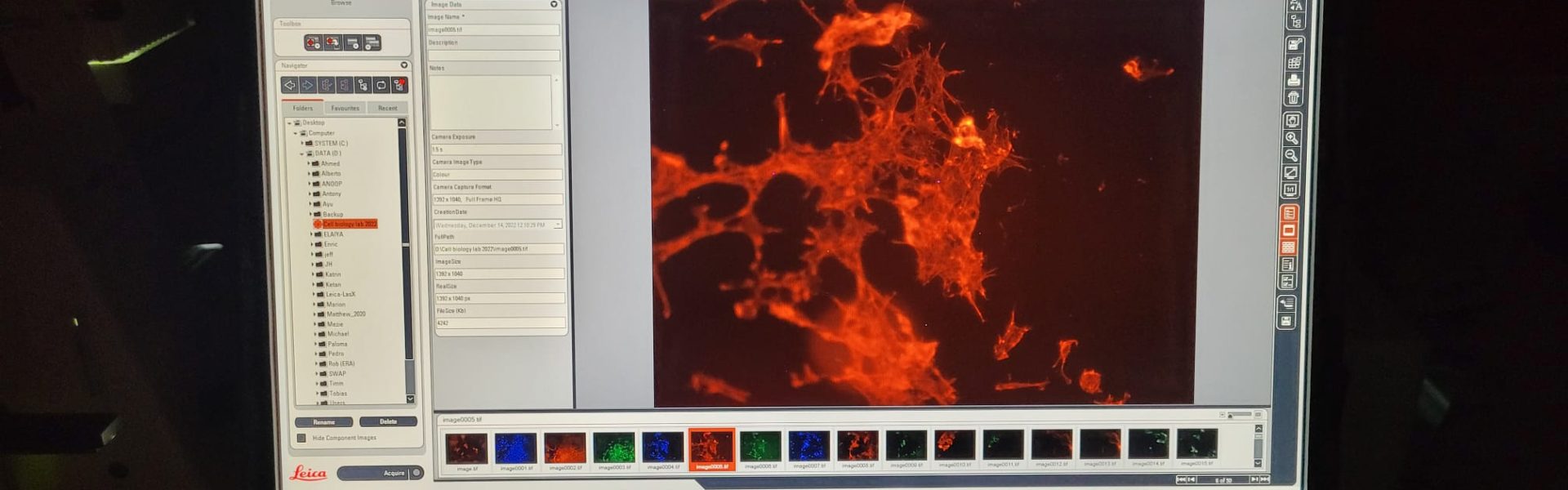Select the Matthew_2020 folder
1568x490 pixels.
click(346, 314)
